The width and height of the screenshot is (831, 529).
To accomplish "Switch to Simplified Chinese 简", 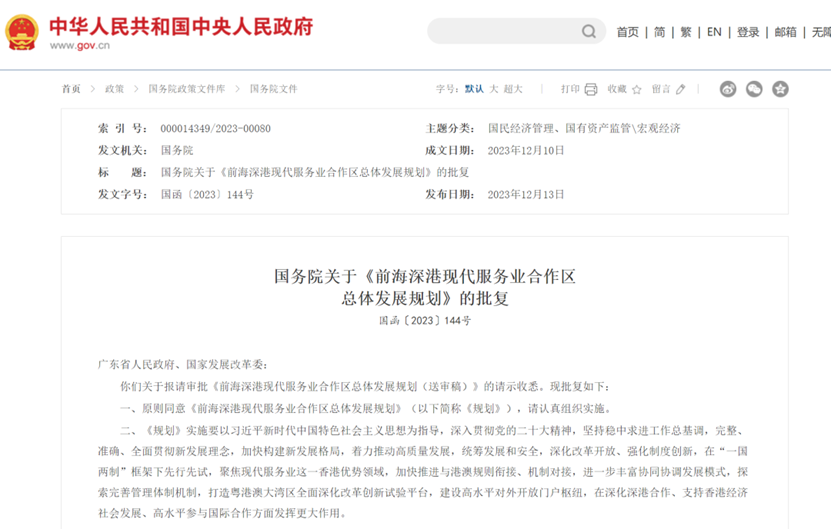I will [x=660, y=32].
